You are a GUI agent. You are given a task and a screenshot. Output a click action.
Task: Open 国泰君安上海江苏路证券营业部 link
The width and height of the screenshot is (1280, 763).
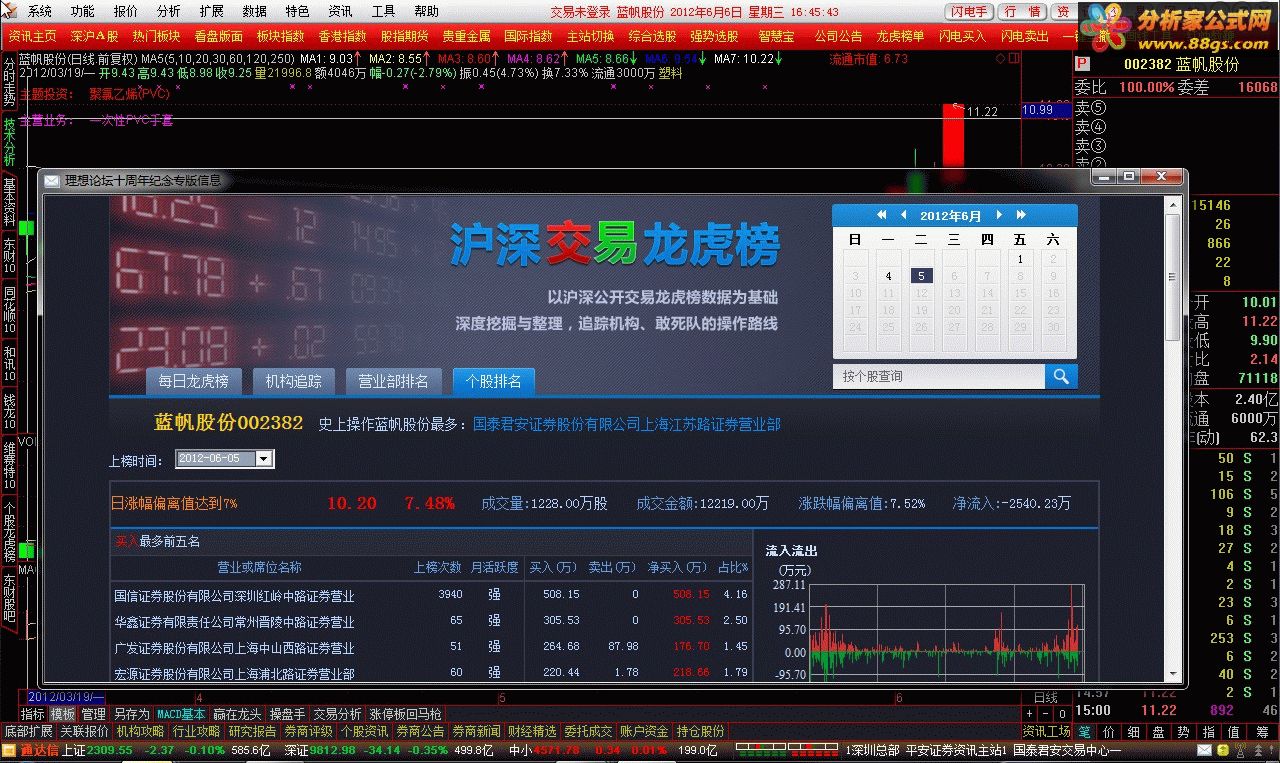[x=627, y=424]
